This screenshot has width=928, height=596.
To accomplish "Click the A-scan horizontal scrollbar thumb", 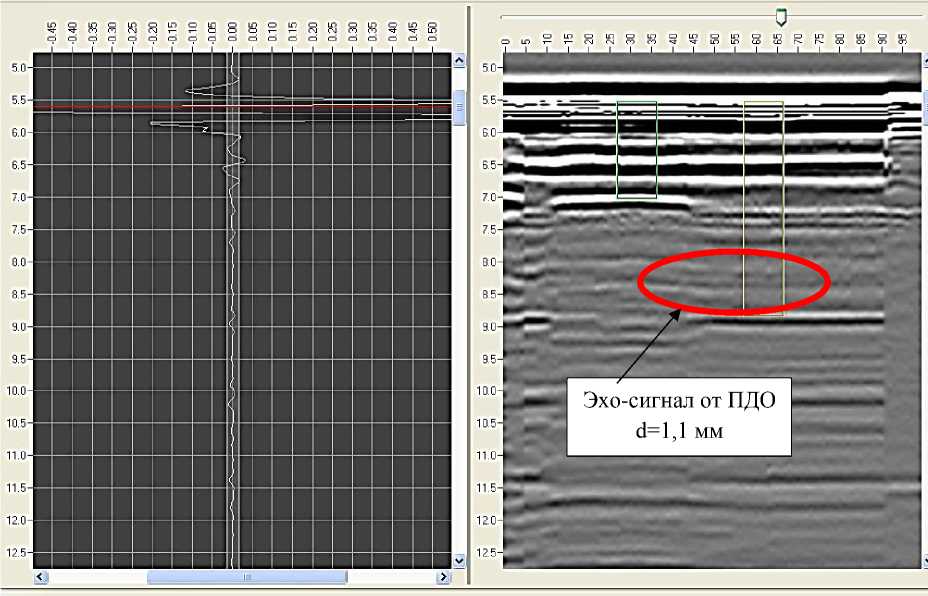I will coord(247,576).
